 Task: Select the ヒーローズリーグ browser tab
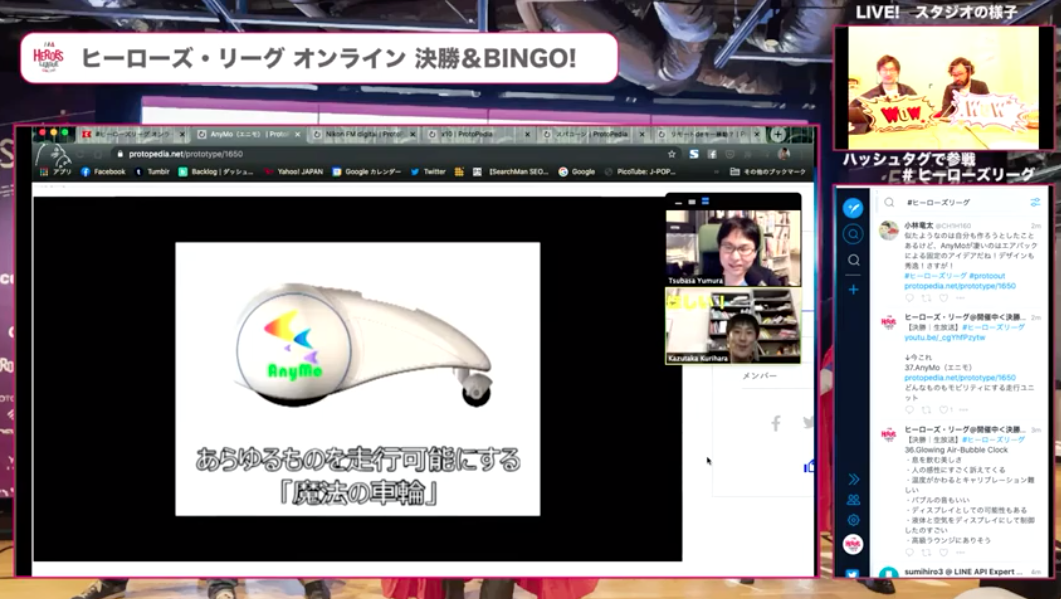click(133, 134)
